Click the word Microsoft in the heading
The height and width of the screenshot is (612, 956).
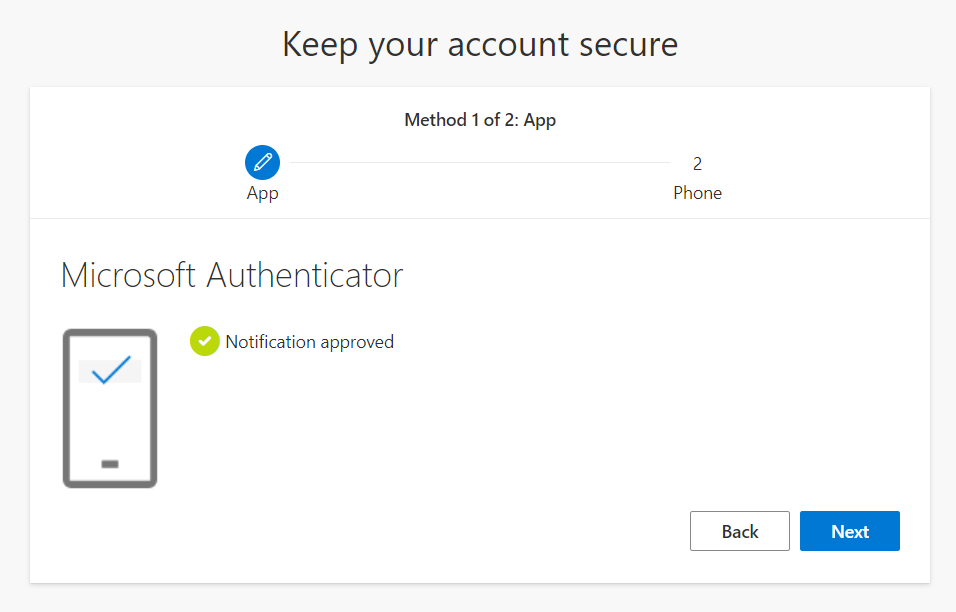pos(129,275)
